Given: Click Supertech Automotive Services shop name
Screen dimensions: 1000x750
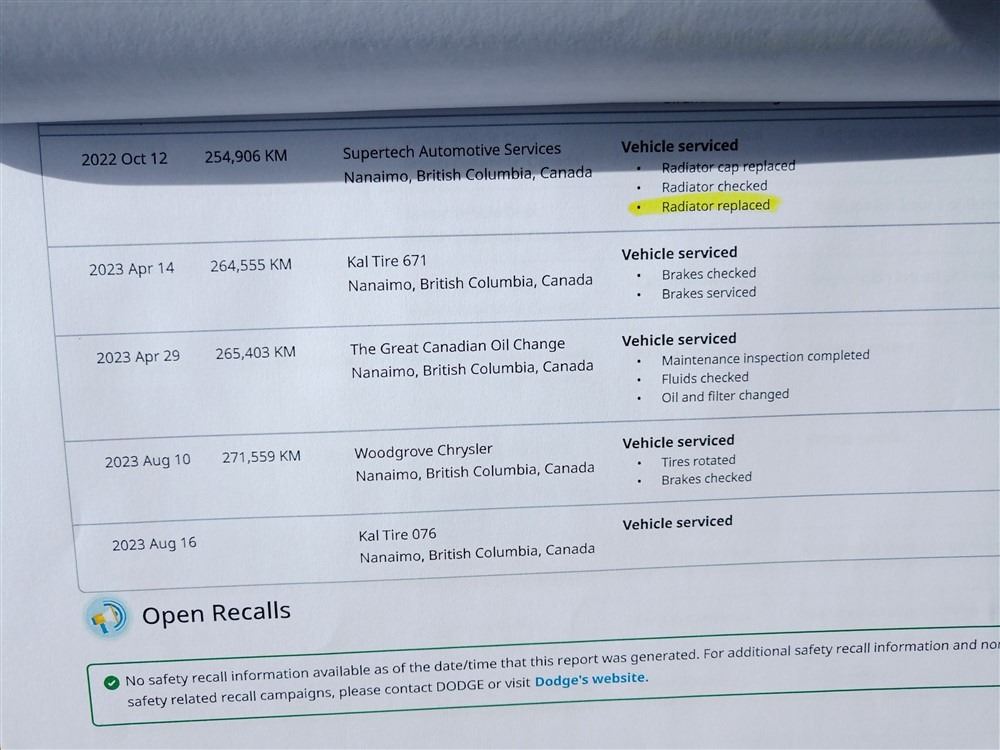Looking at the screenshot, I should [451, 151].
